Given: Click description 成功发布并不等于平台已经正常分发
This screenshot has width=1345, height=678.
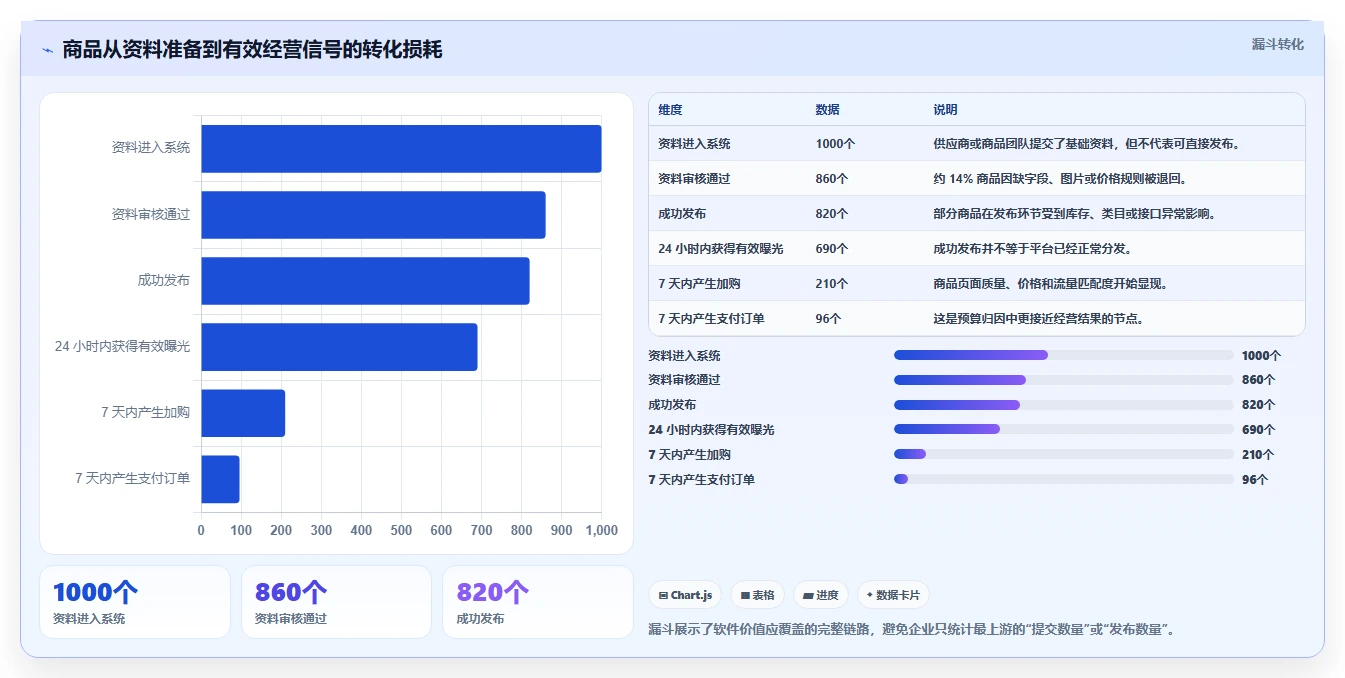Looking at the screenshot, I should click(1032, 249).
